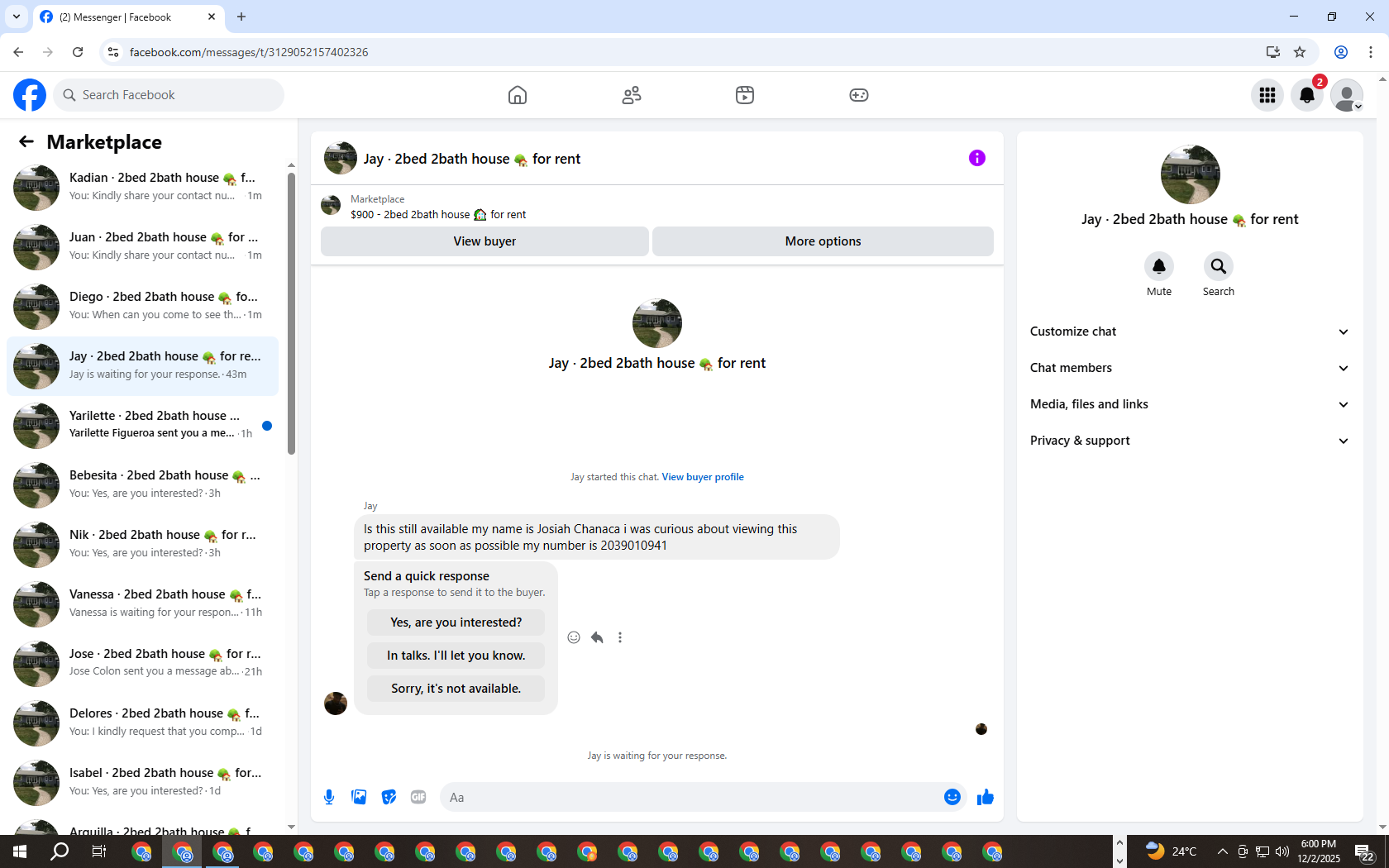This screenshot has height=868, width=1389.
Task: Open View buyer profile link
Action: click(x=703, y=477)
